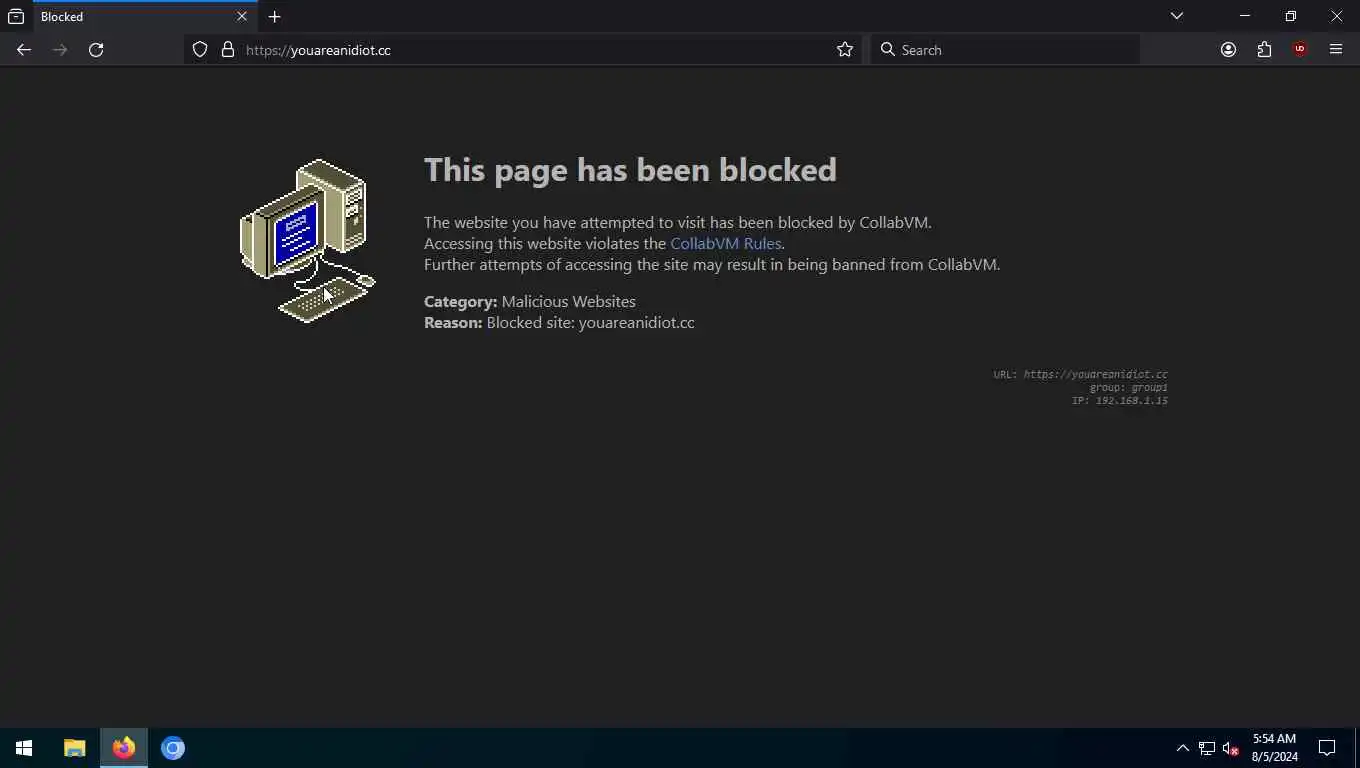Click the "This page has been blocked" heading
Image resolution: width=1360 pixels, height=768 pixels.
pyautogui.click(x=630, y=170)
